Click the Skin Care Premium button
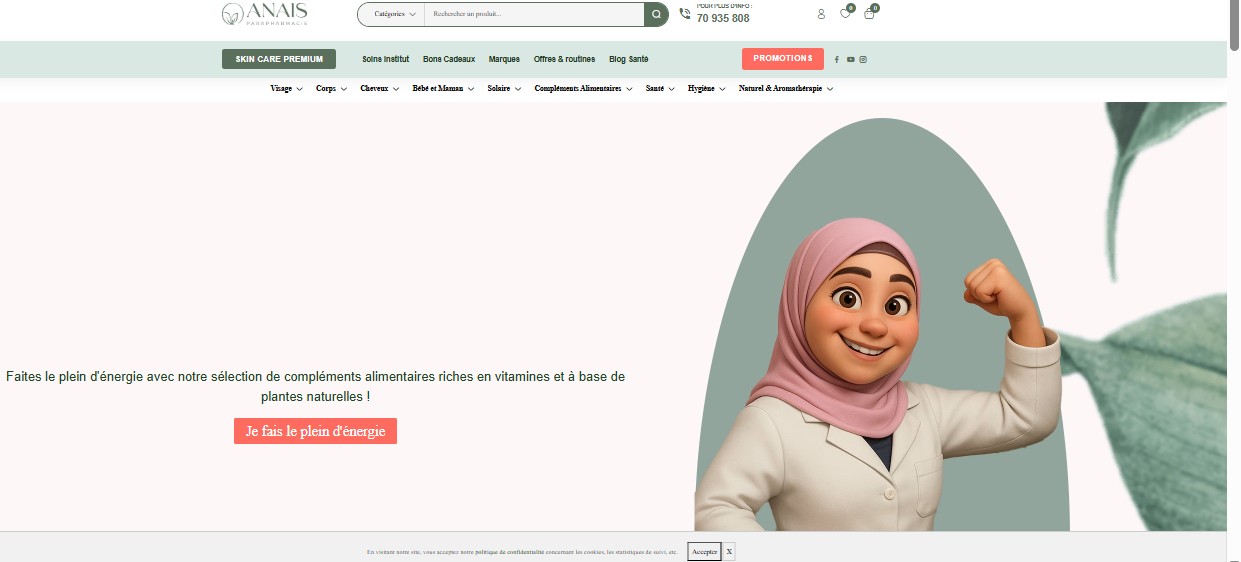Screen dimensions: 1241x562 coord(279,59)
